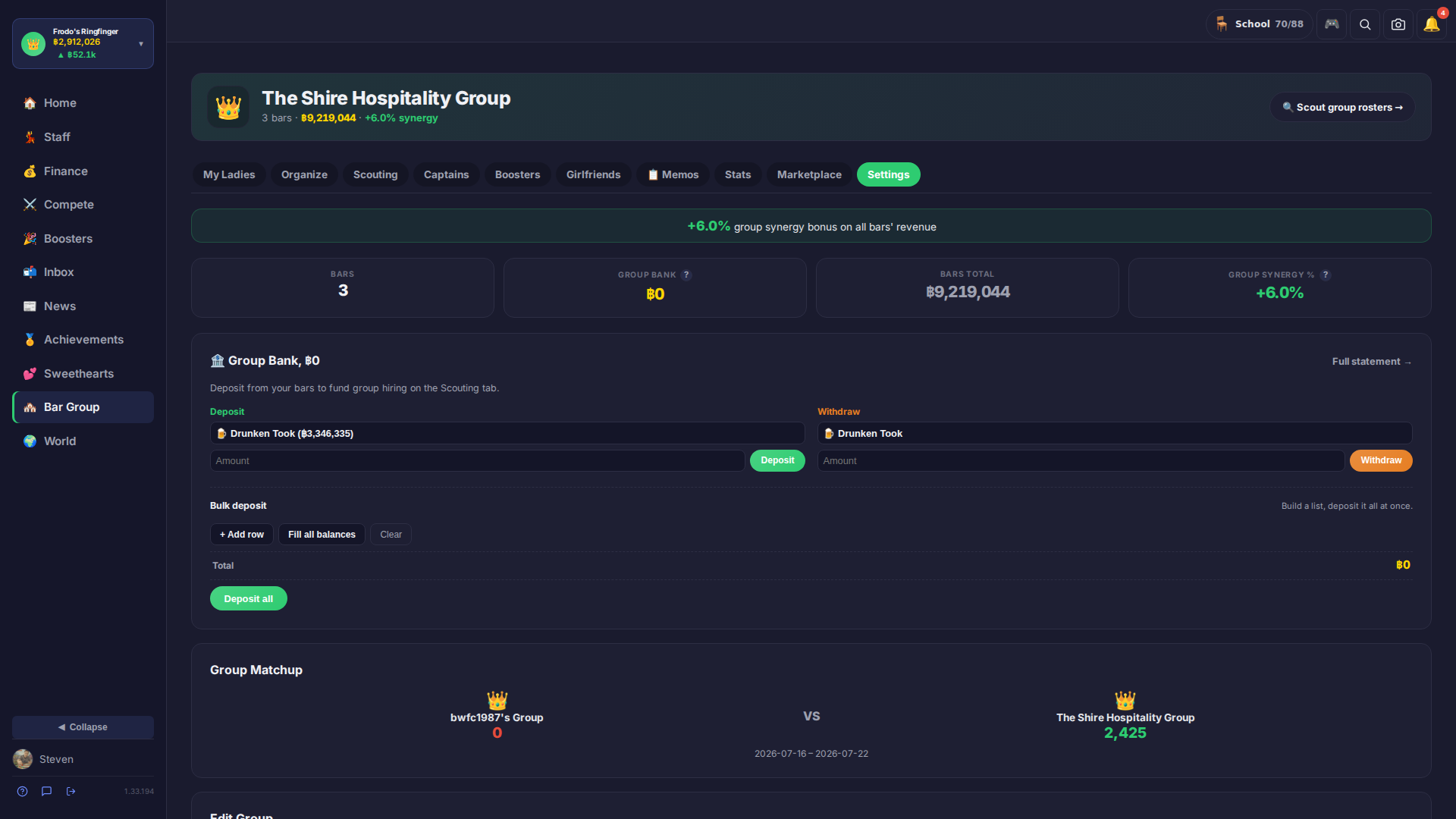The height and width of the screenshot is (819, 1456).
Task: Switch to the Marketplace tab
Action: tap(809, 174)
